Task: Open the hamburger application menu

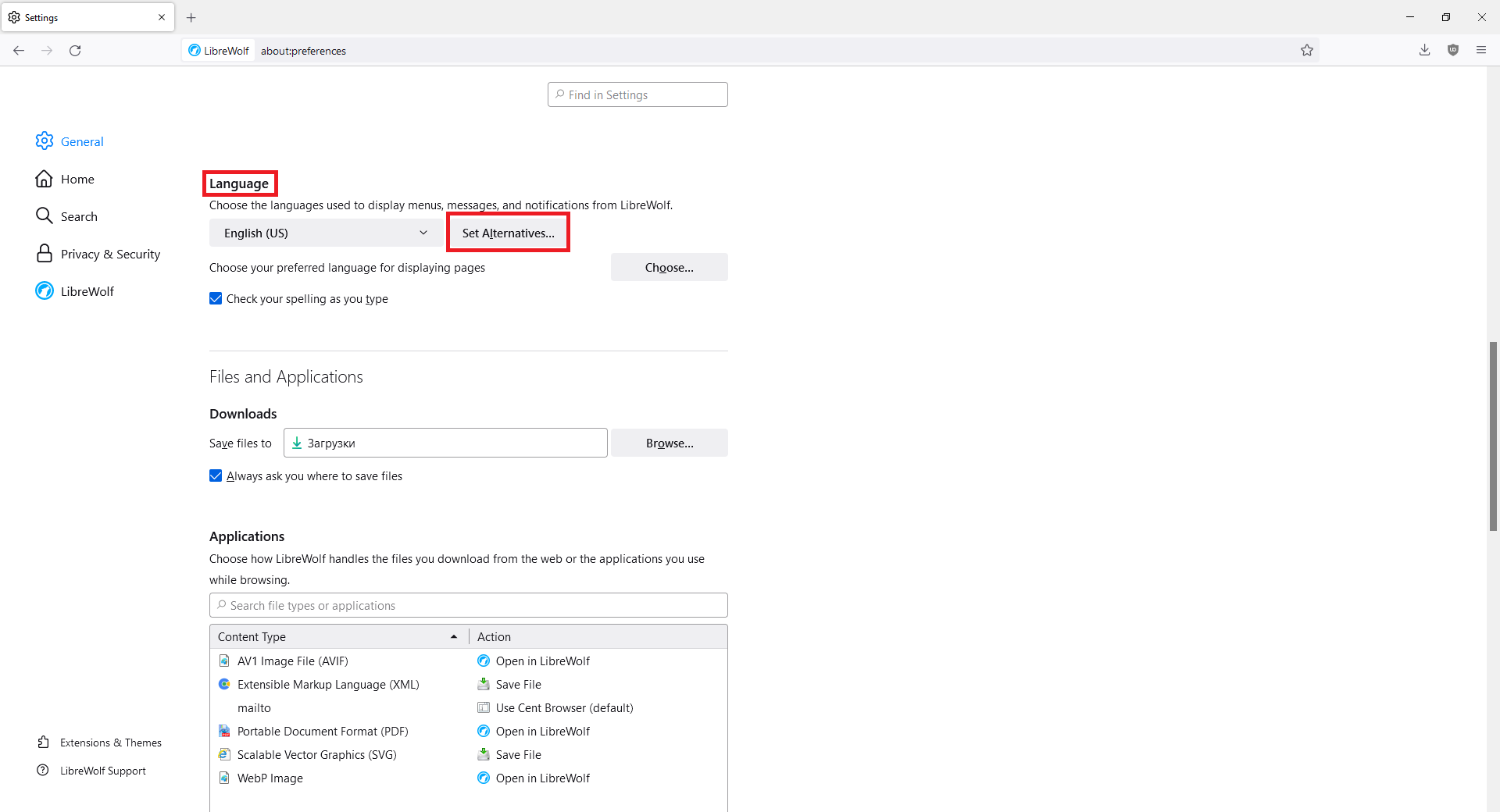Action: tap(1480, 51)
